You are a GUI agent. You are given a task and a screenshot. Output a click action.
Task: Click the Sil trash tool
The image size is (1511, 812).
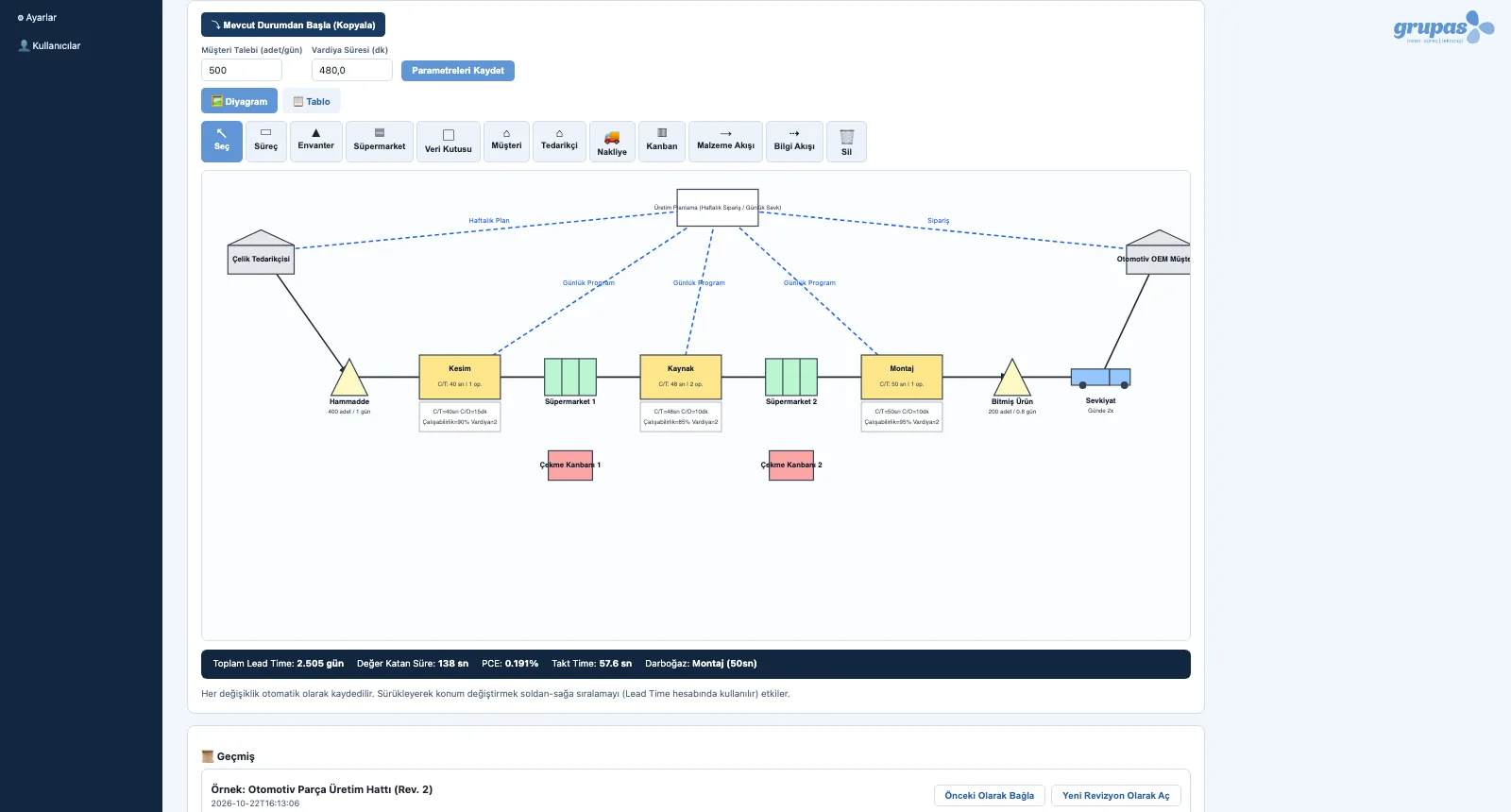coord(846,142)
